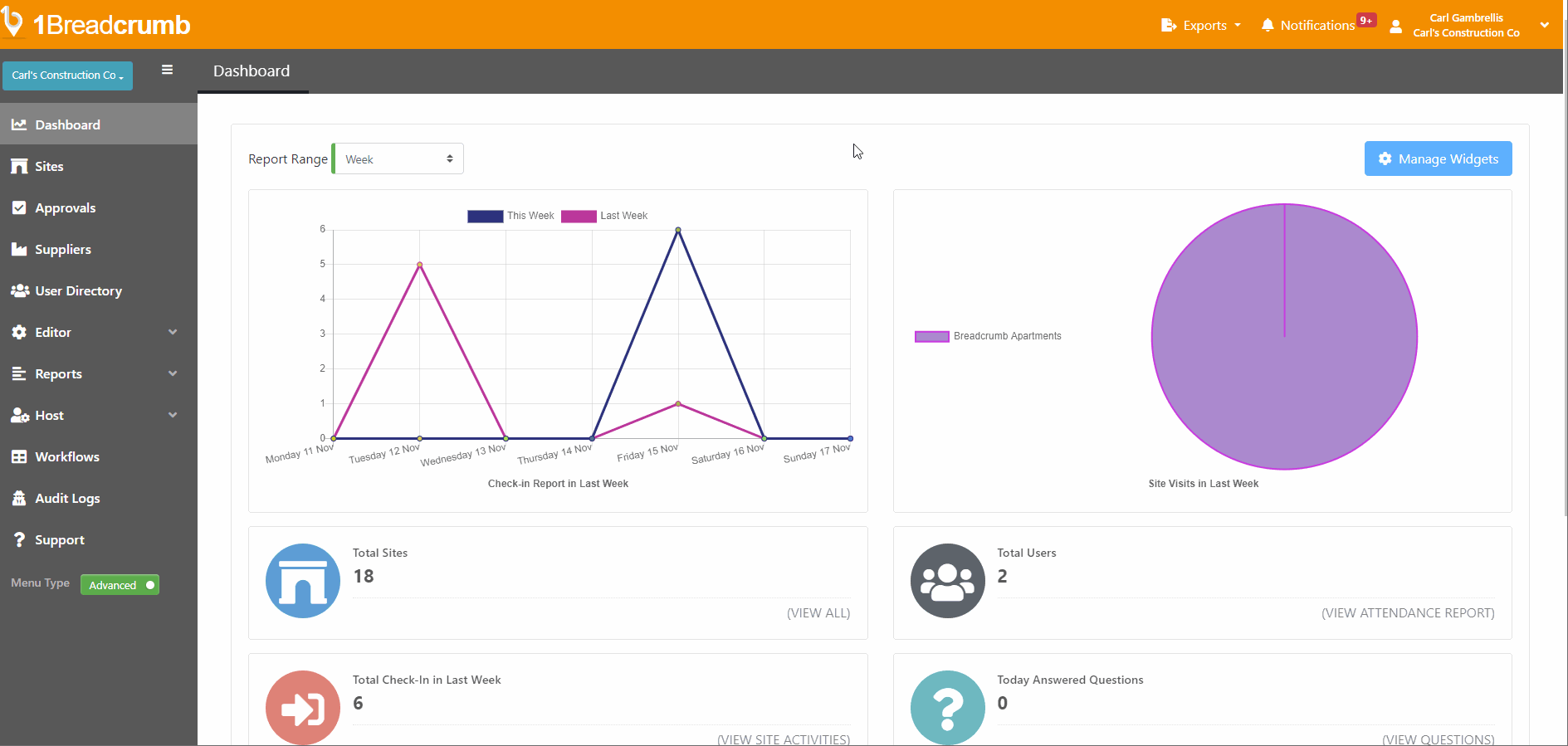
Task: Click the red Check-In arrow icon
Action: coord(303,708)
